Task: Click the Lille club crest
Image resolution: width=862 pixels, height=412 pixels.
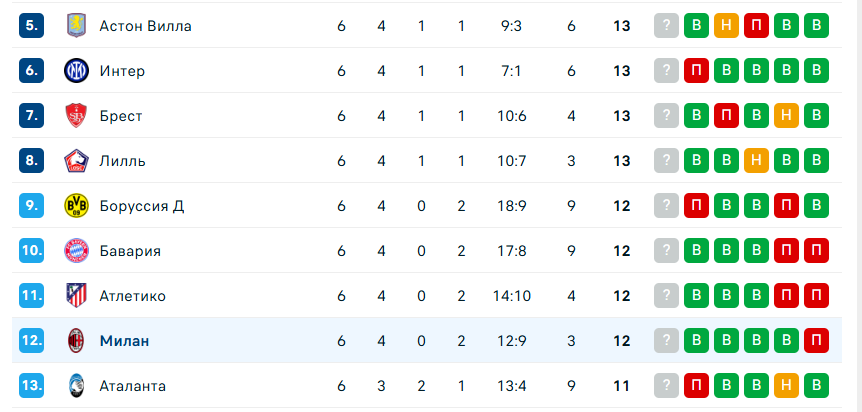Action: [75, 161]
